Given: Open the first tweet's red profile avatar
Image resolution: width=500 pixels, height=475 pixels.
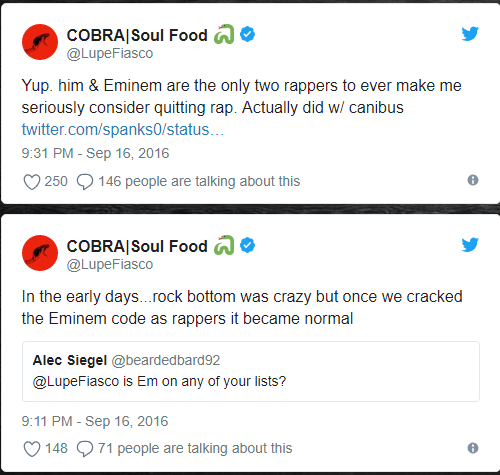Looking at the screenshot, I should coord(40,42).
